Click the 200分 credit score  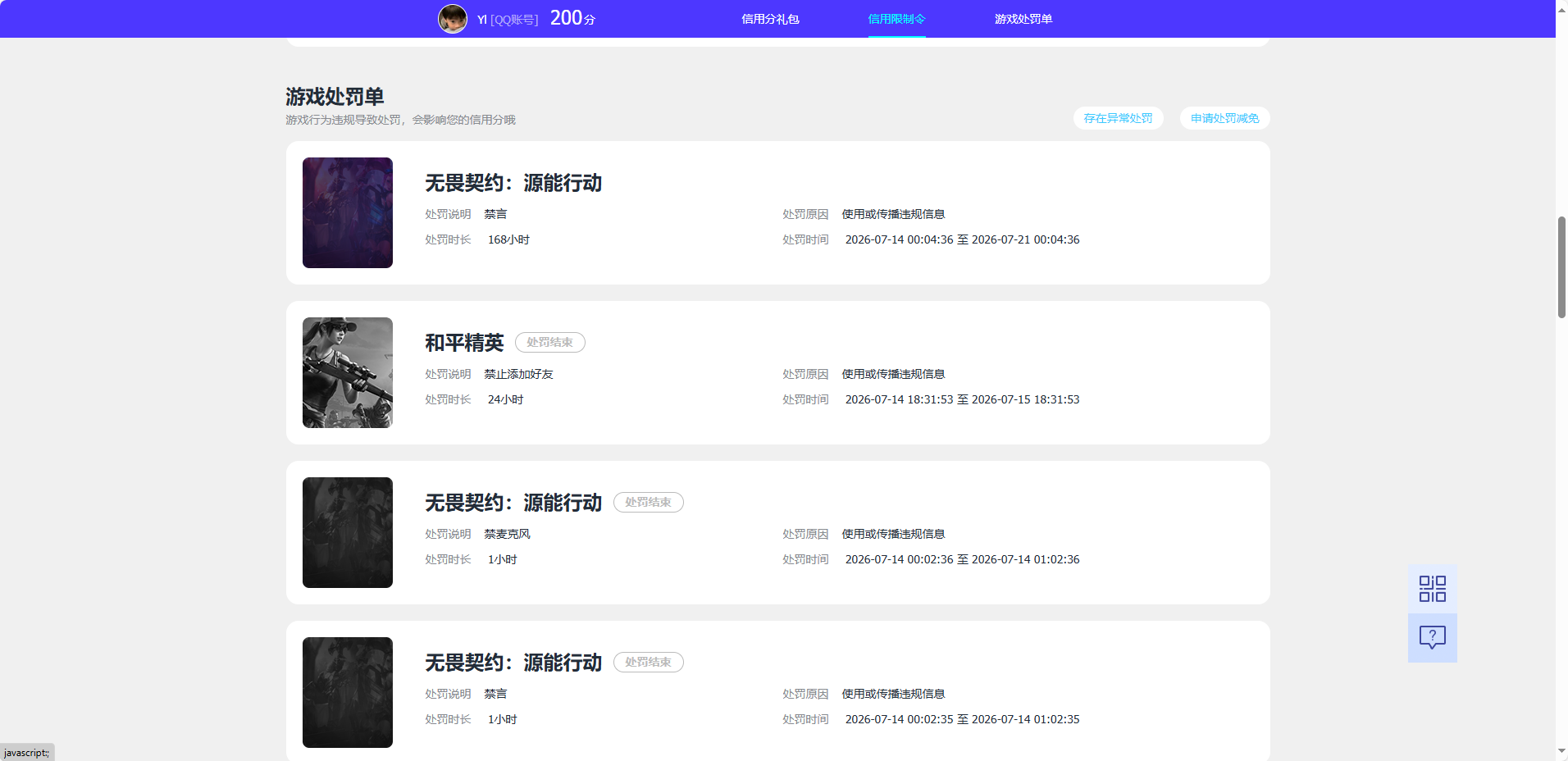[x=572, y=18]
